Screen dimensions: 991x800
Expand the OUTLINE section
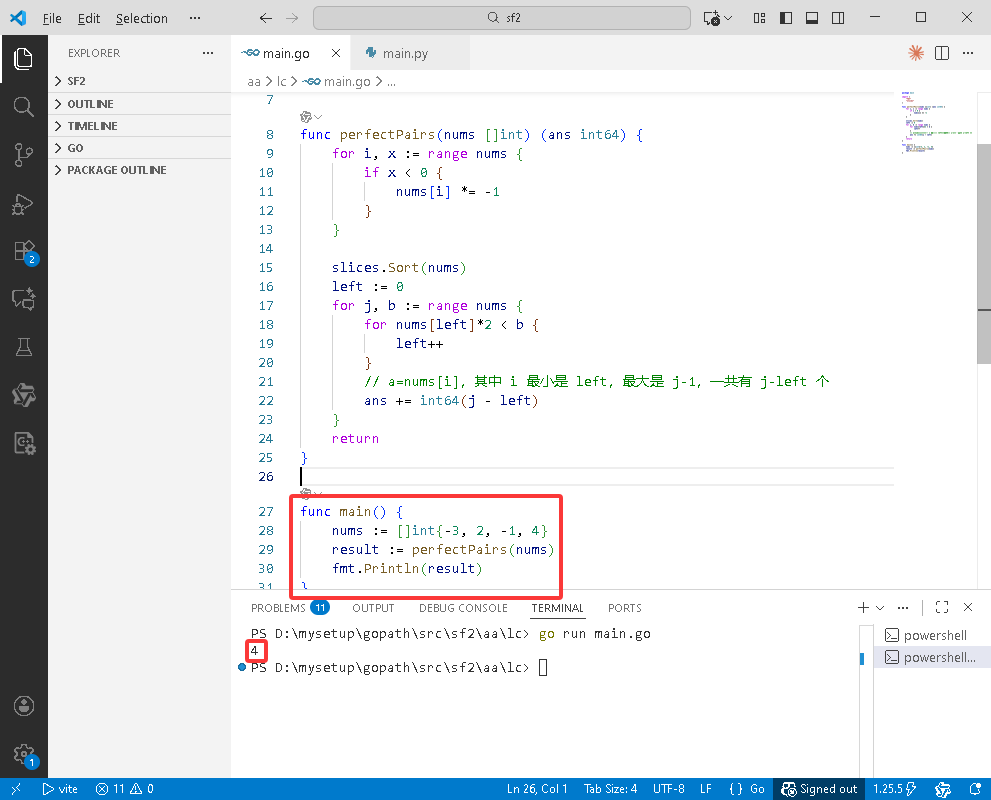tap(140, 104)
